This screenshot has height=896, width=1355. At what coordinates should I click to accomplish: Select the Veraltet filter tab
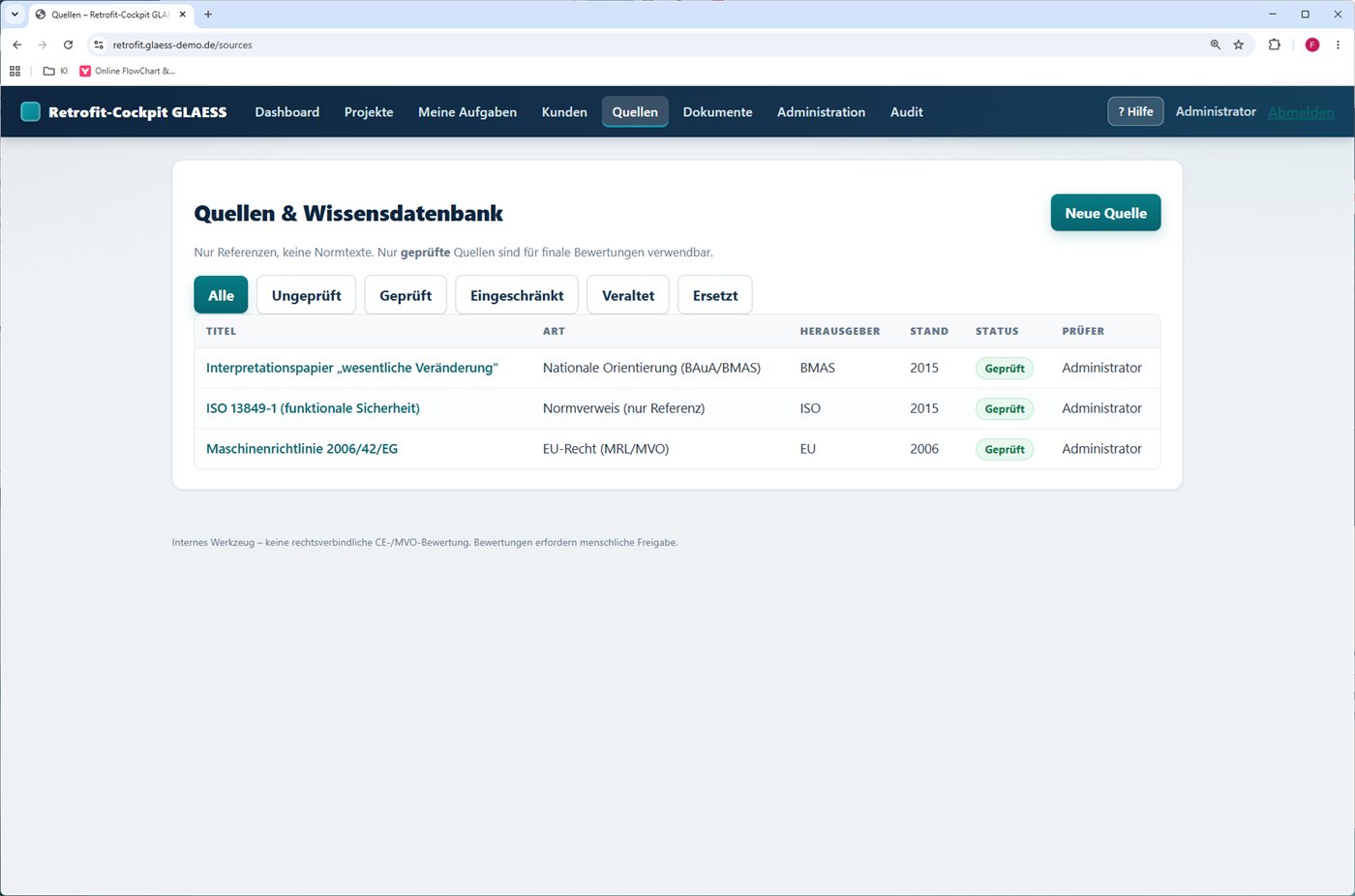coord(628,295)
